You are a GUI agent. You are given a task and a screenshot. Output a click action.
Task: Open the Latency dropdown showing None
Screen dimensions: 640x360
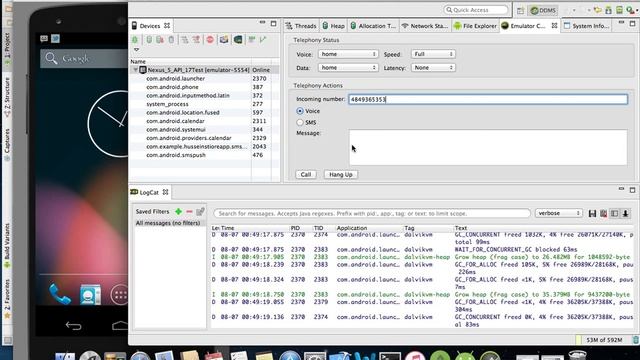click(433, 67)
